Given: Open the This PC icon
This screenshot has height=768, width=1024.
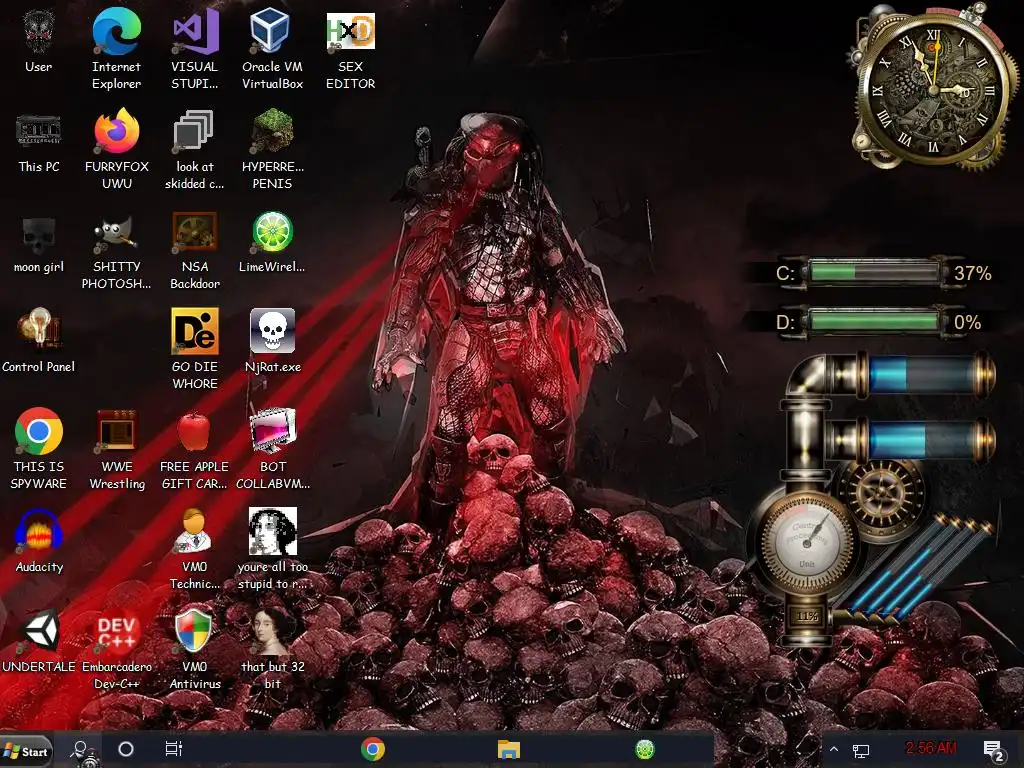Looking at the screenshot, I should coord(39,132).
